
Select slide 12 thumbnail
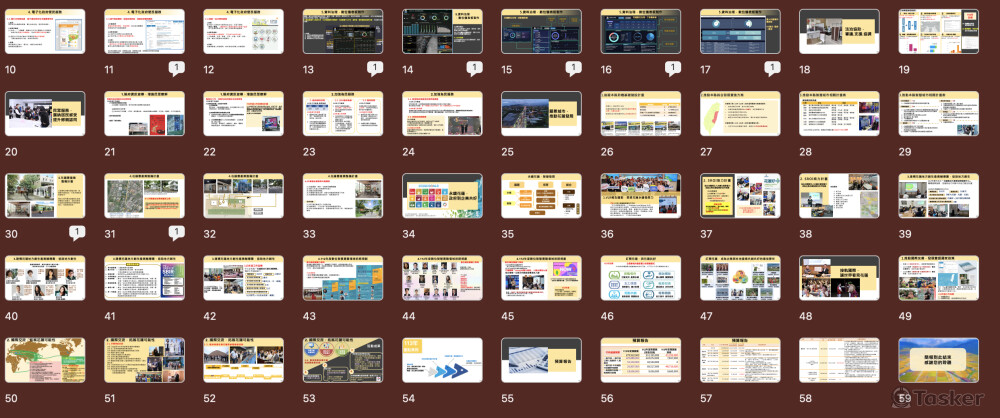[243, 32]
